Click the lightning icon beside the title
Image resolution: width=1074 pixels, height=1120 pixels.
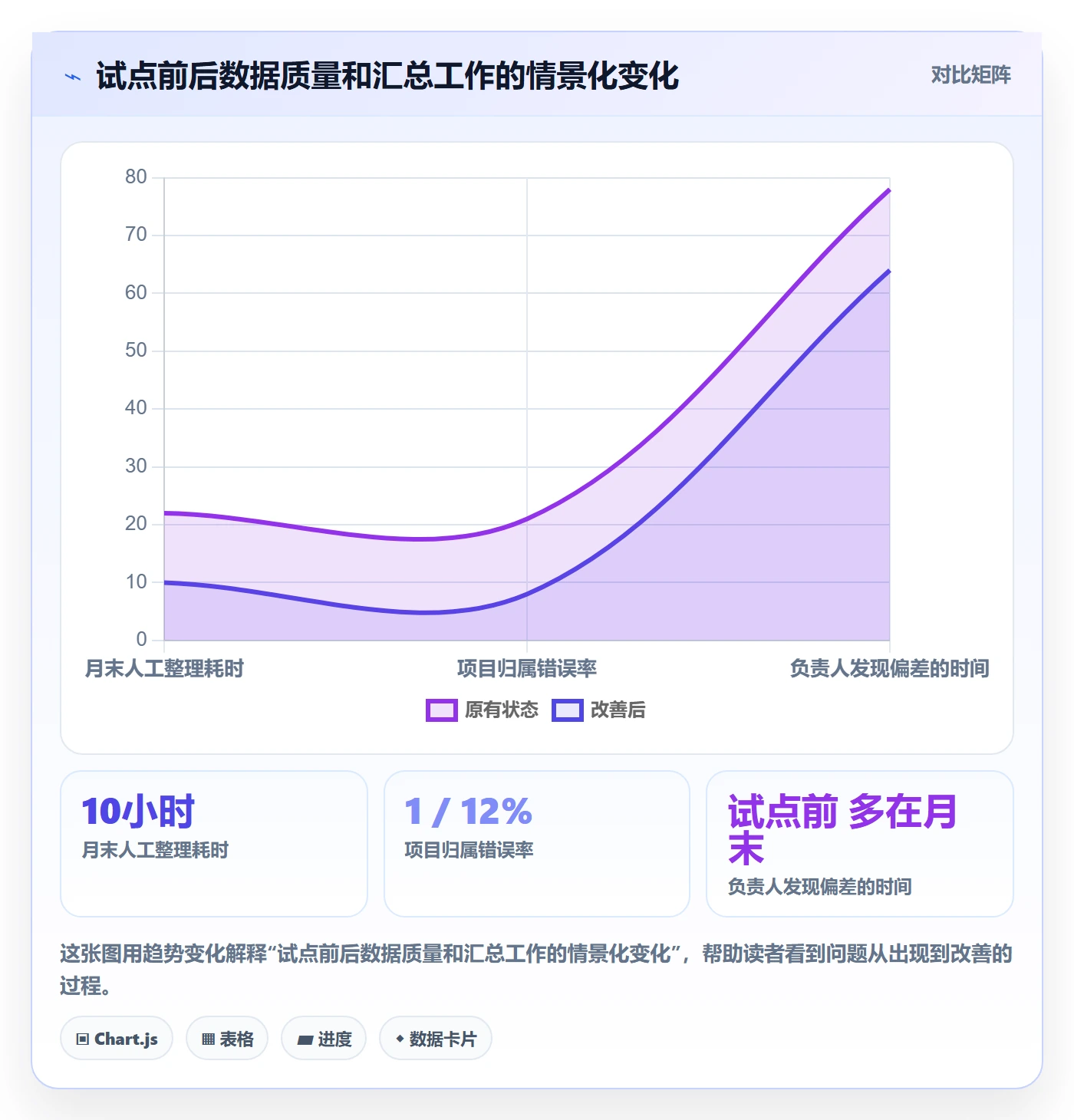(x=73, y=77)
